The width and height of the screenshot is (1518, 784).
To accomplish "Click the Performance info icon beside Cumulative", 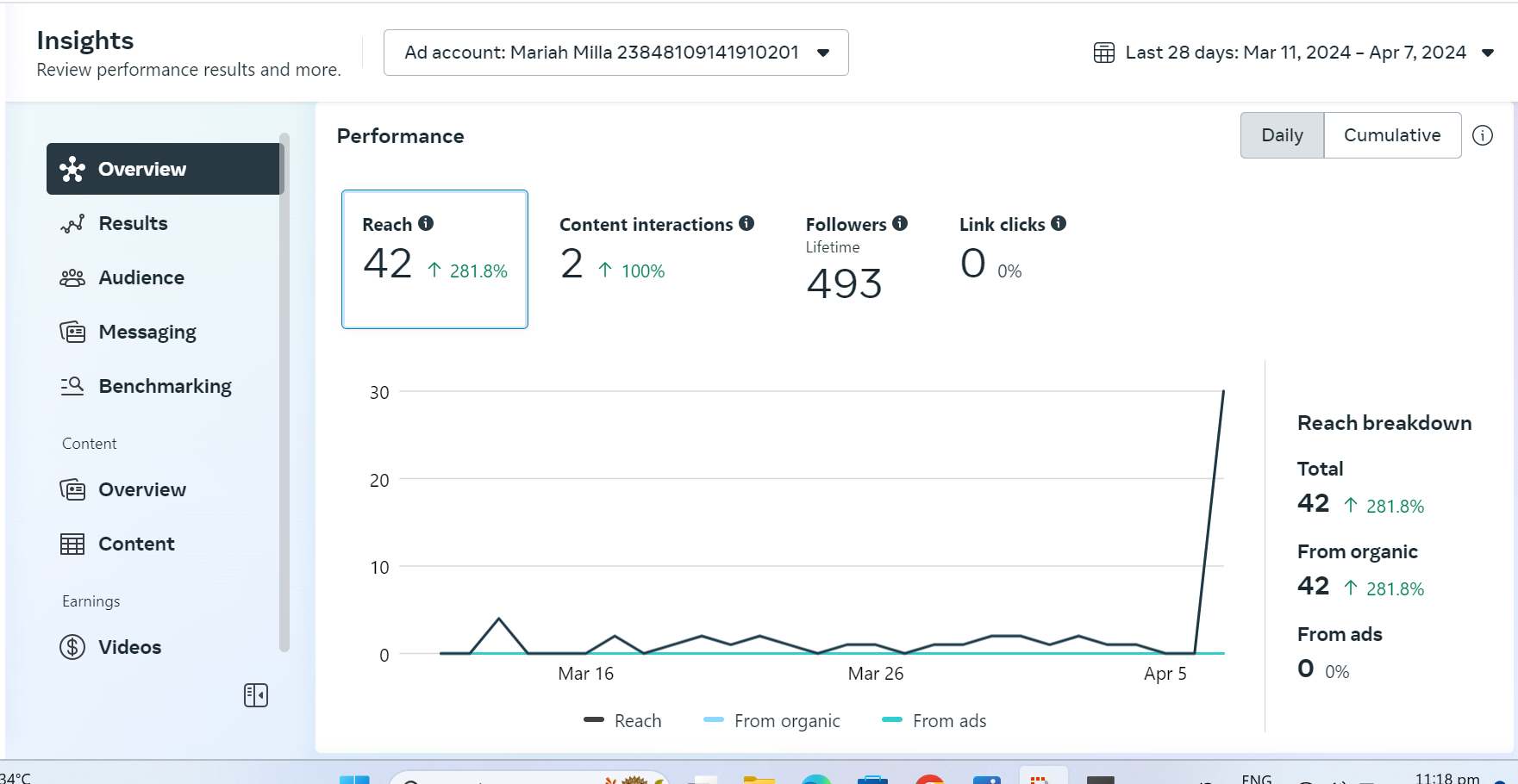I will (1483, 135).
